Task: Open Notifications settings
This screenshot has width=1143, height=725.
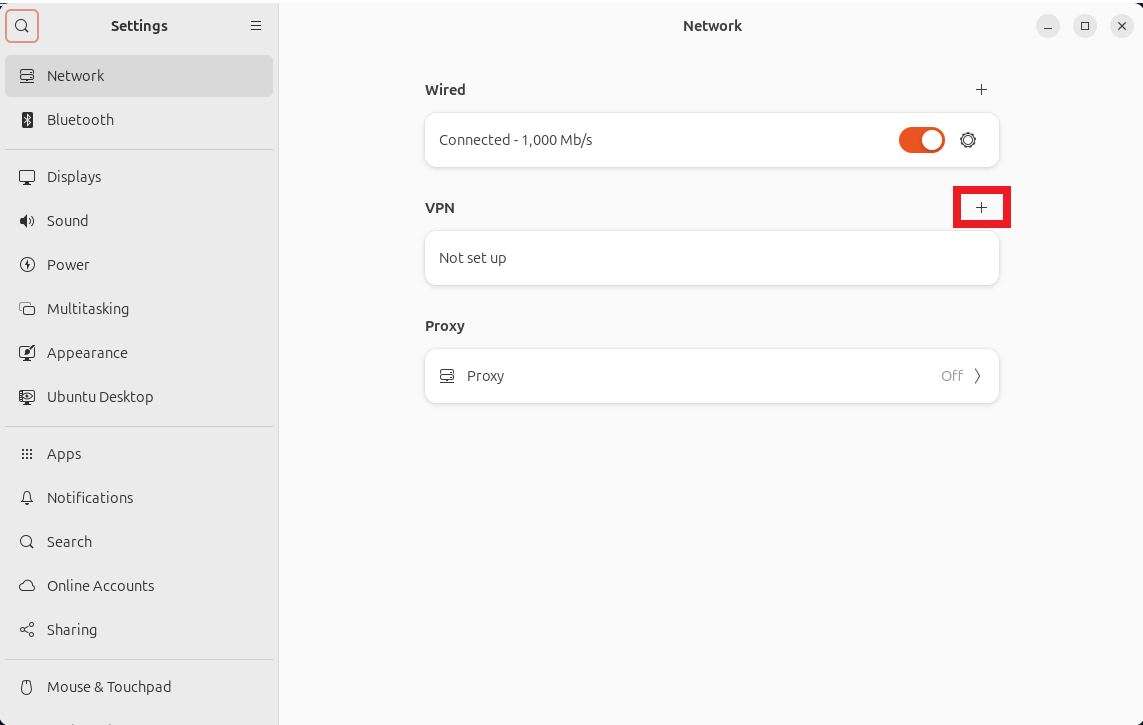Action: [89, 498]
